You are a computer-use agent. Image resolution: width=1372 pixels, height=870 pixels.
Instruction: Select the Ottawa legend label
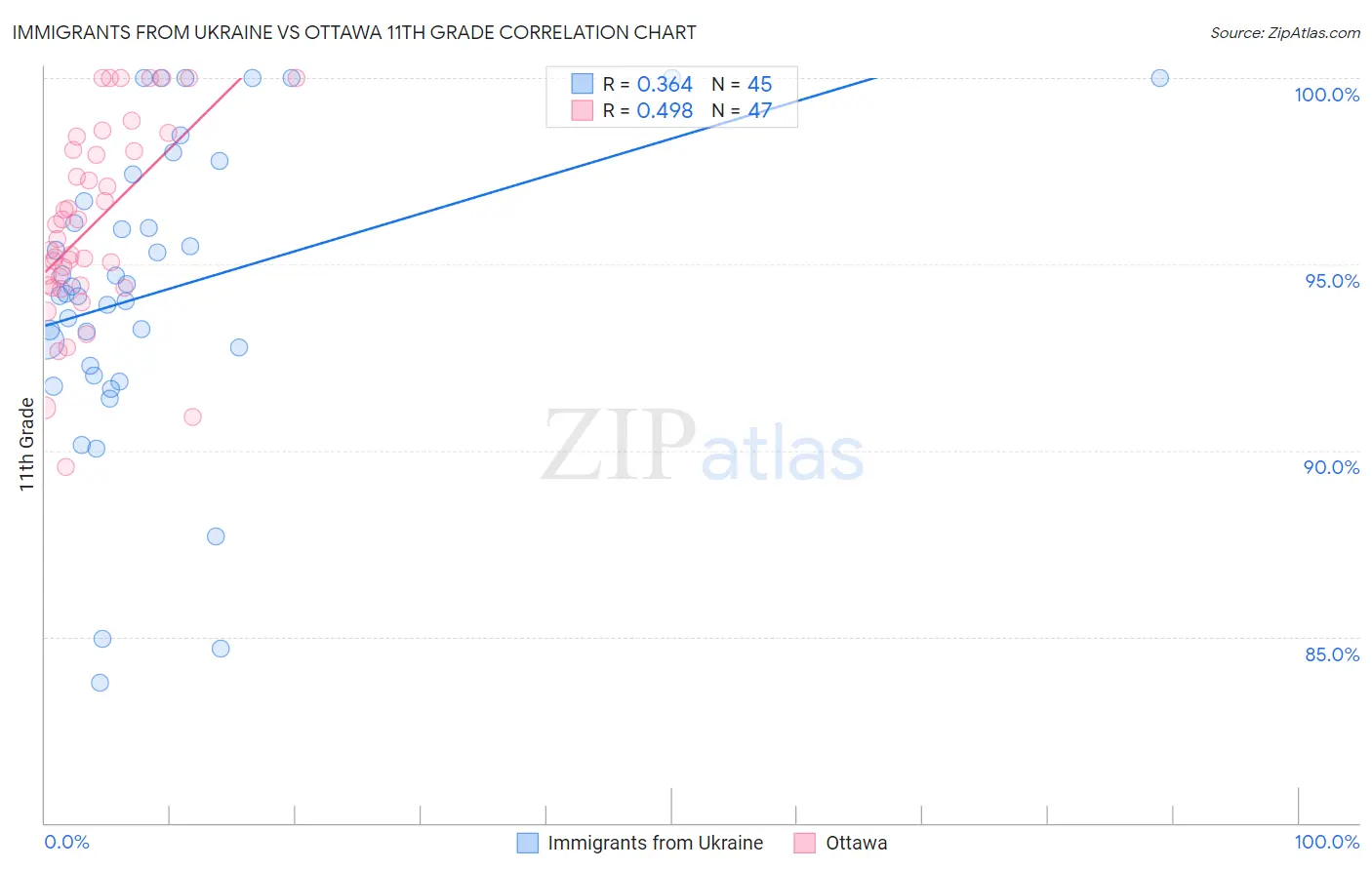click(x=857, y=843)
